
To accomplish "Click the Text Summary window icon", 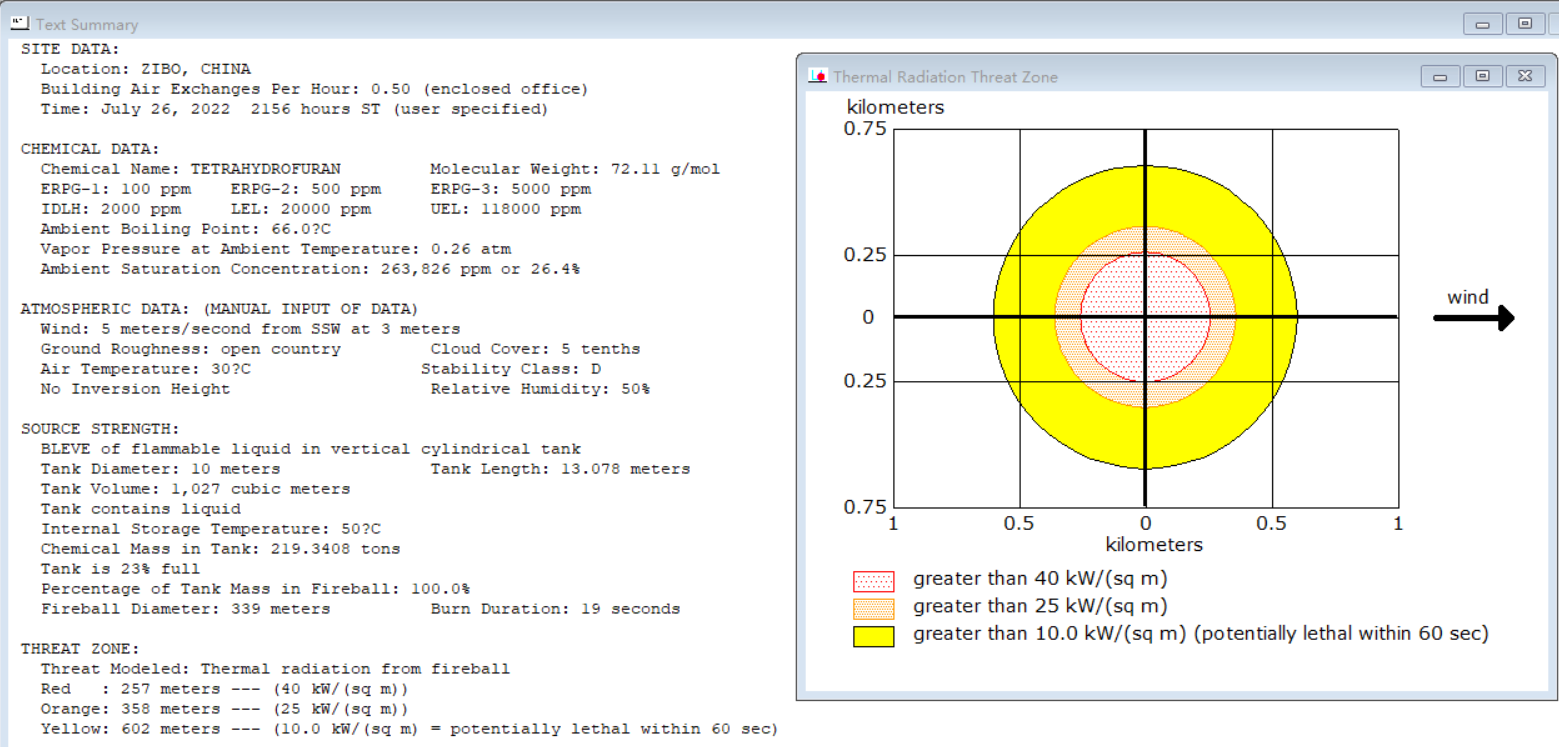I will click(19, 24).
